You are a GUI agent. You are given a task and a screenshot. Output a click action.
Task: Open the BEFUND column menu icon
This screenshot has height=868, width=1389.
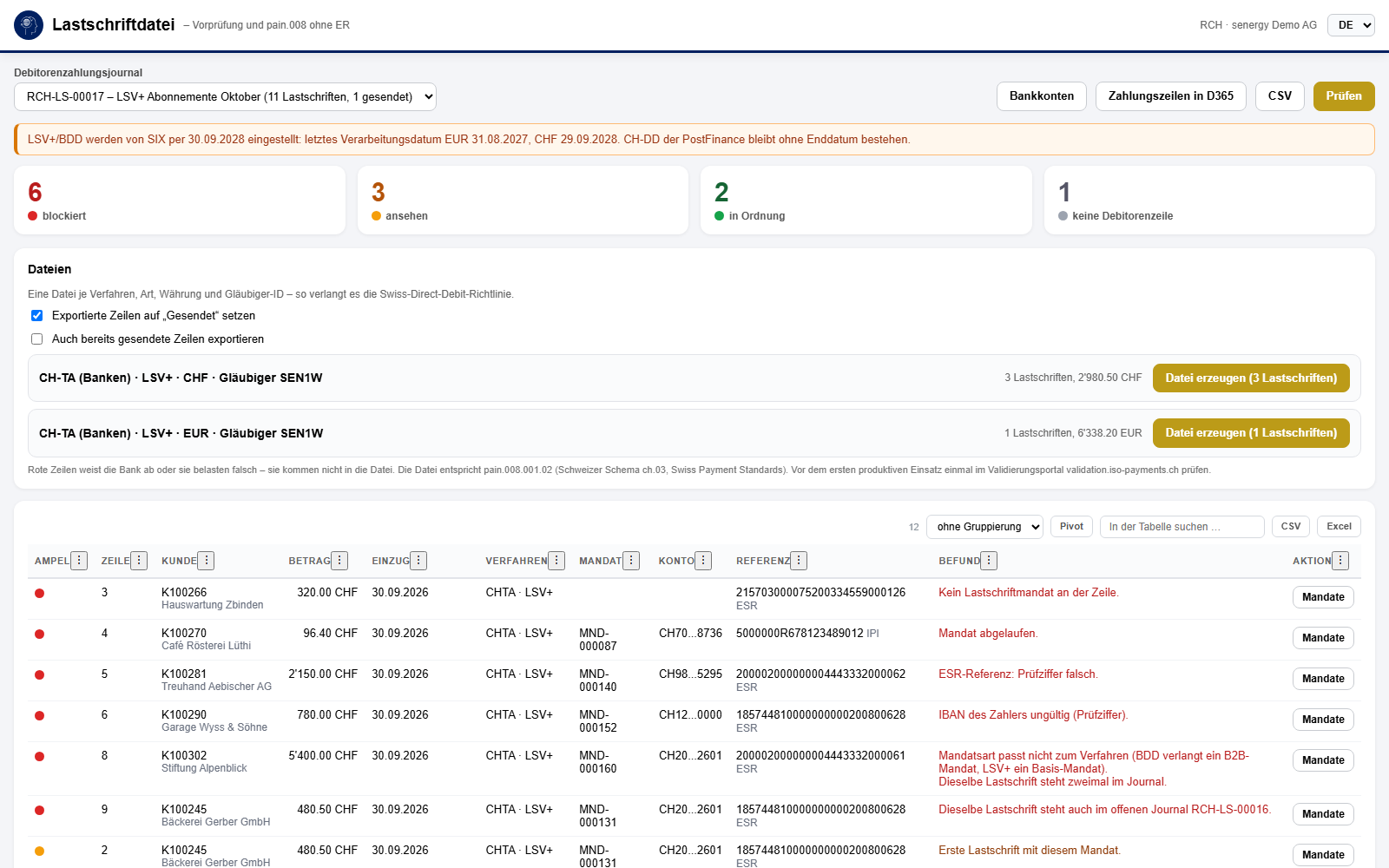tap(989, 561)
